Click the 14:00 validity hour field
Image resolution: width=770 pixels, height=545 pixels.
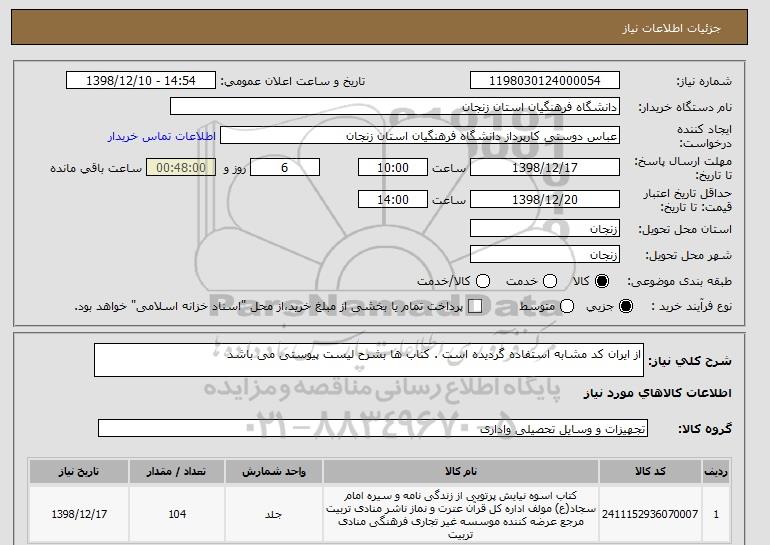coord(393,199)
